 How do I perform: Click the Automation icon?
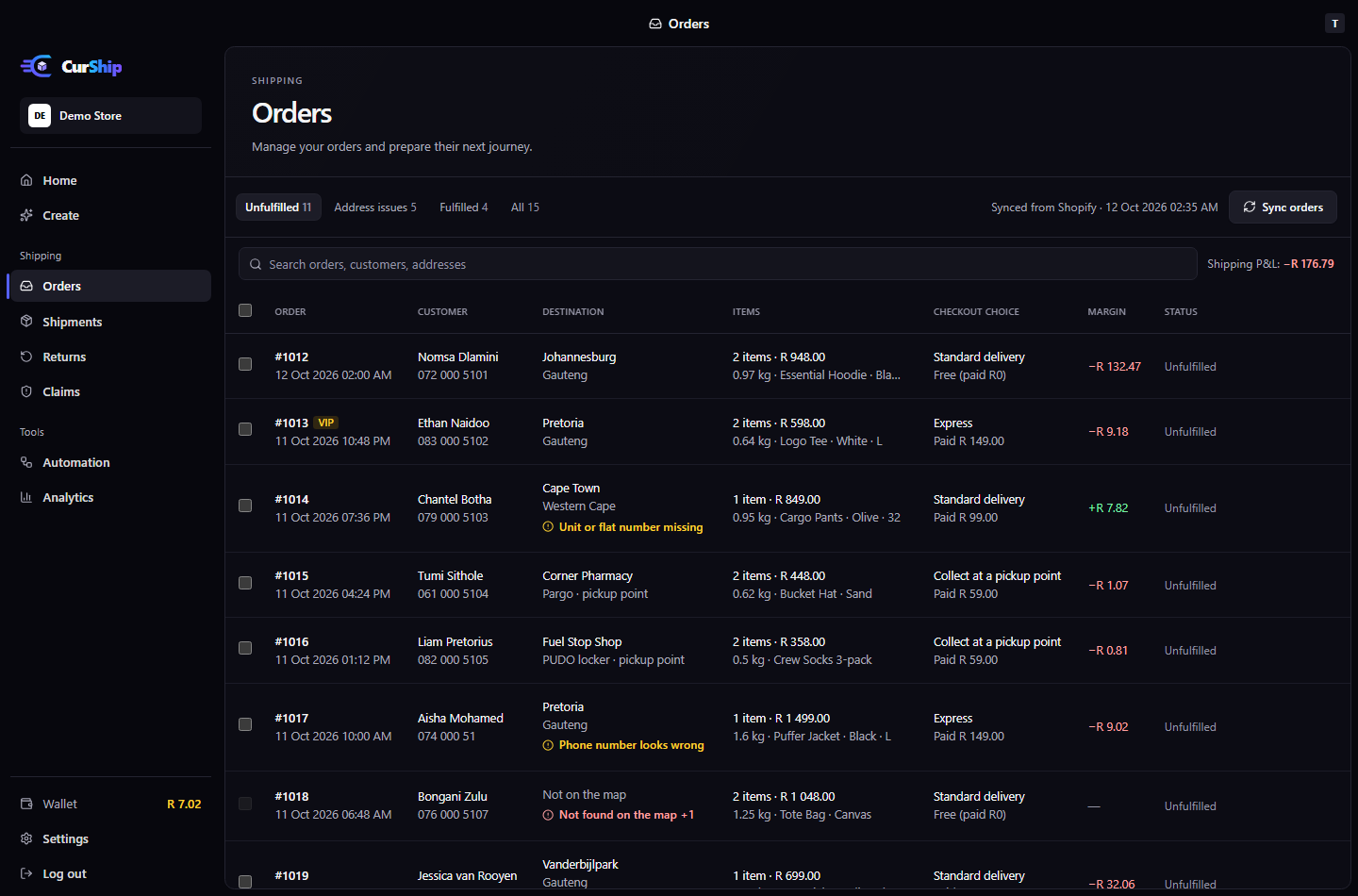pos(26,462)
